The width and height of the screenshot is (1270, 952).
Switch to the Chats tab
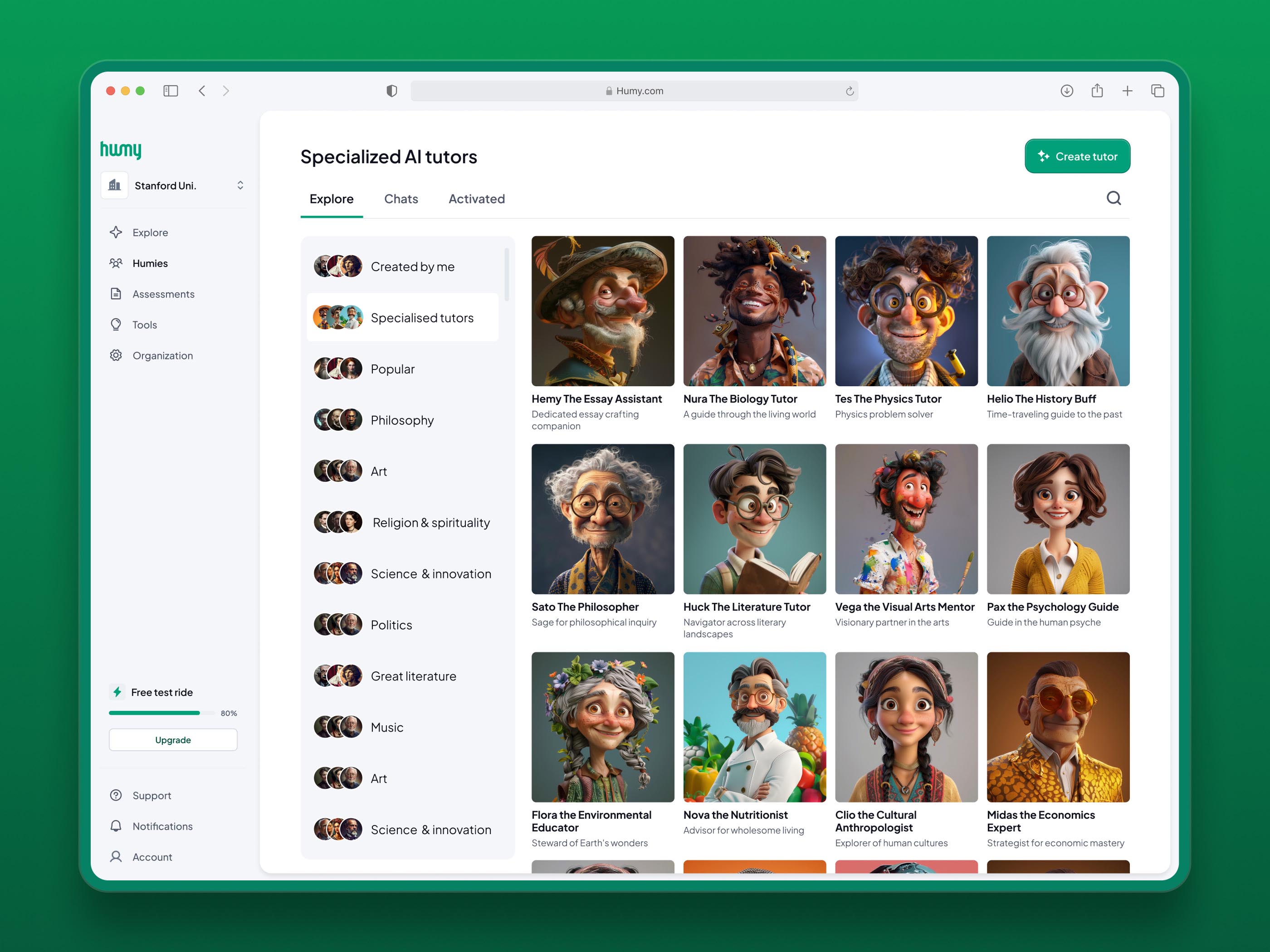401,199
